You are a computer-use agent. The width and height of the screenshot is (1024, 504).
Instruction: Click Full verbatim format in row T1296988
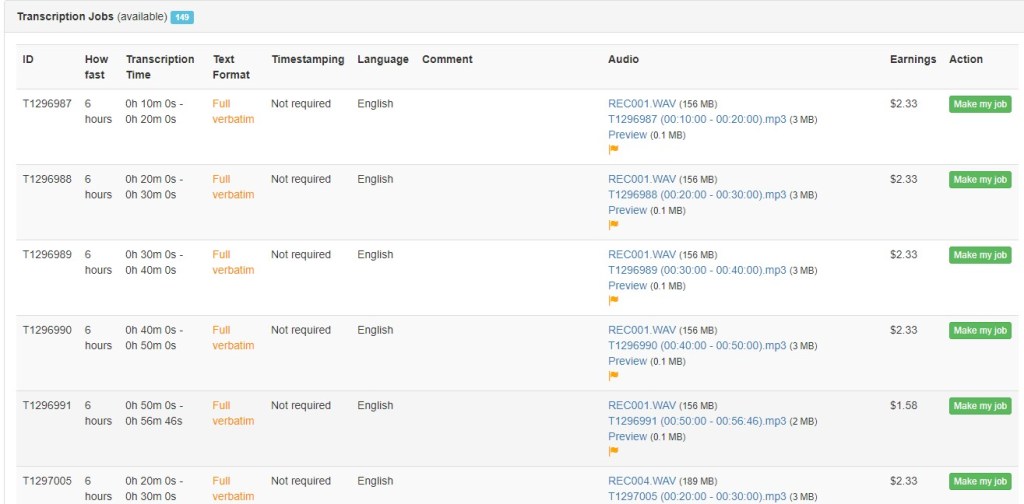pos(233,187)
